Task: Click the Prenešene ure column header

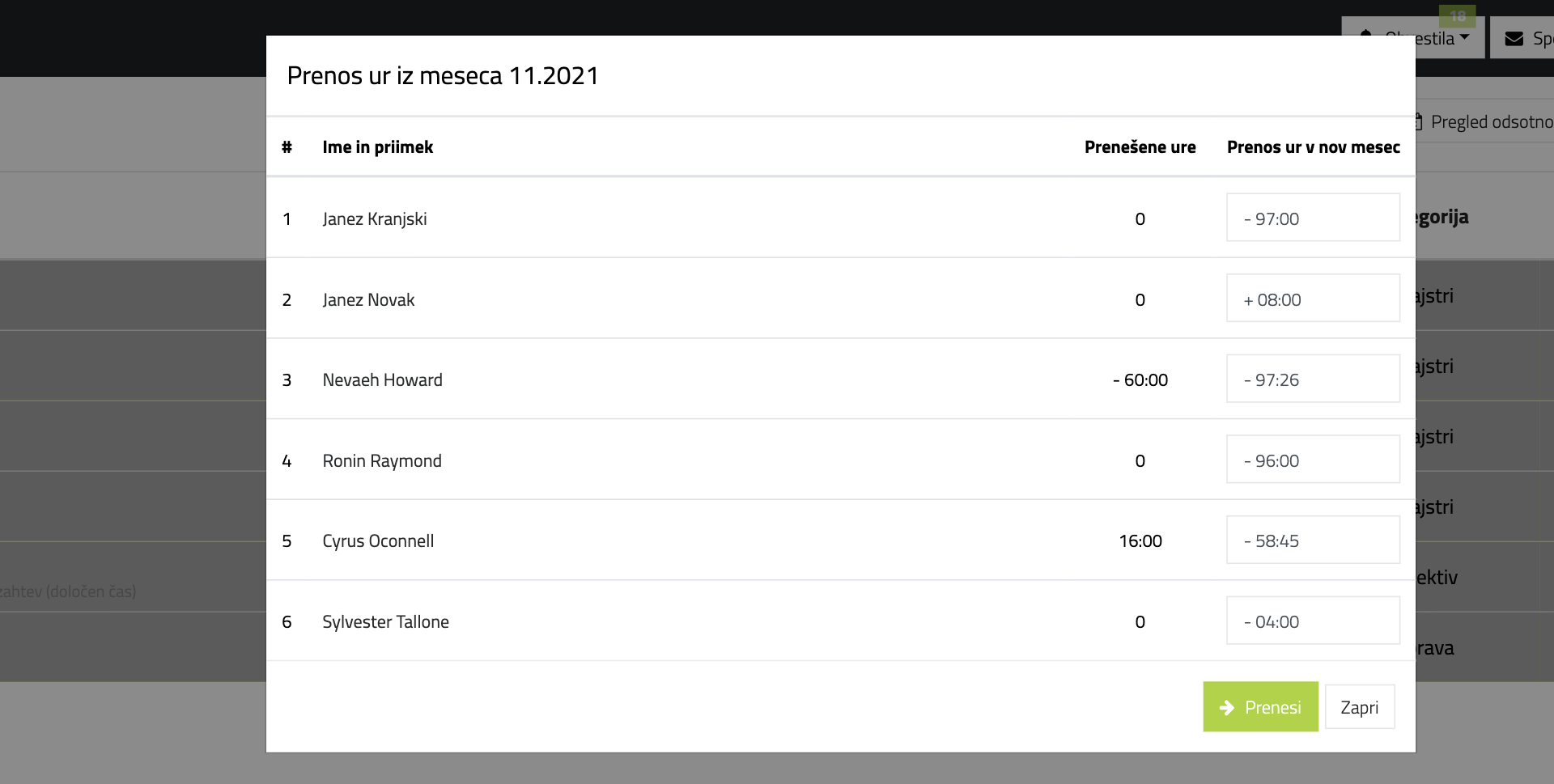Action: 1140,147
